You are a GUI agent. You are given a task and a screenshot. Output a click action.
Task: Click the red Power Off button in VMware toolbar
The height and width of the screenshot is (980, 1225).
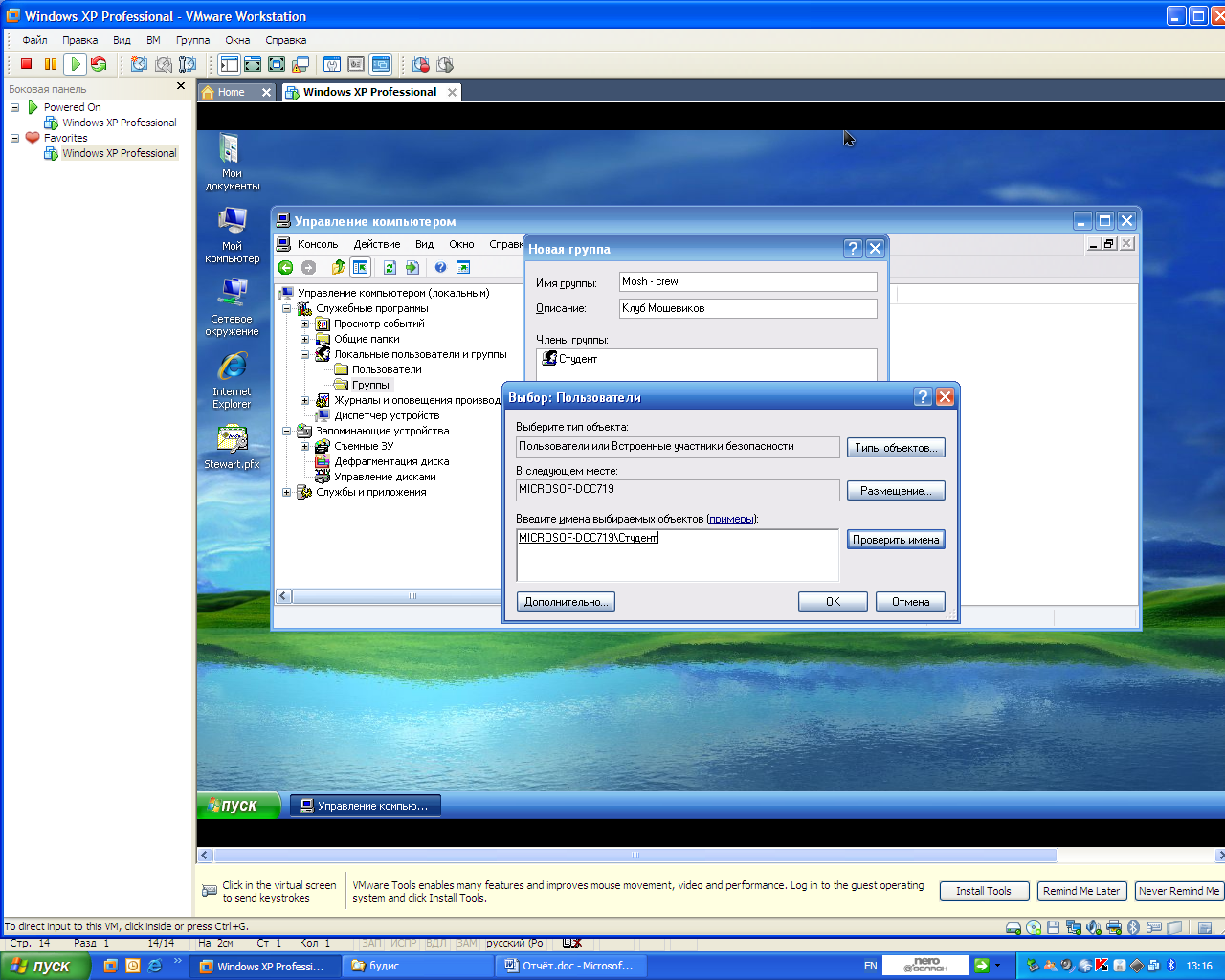(27, 64)
